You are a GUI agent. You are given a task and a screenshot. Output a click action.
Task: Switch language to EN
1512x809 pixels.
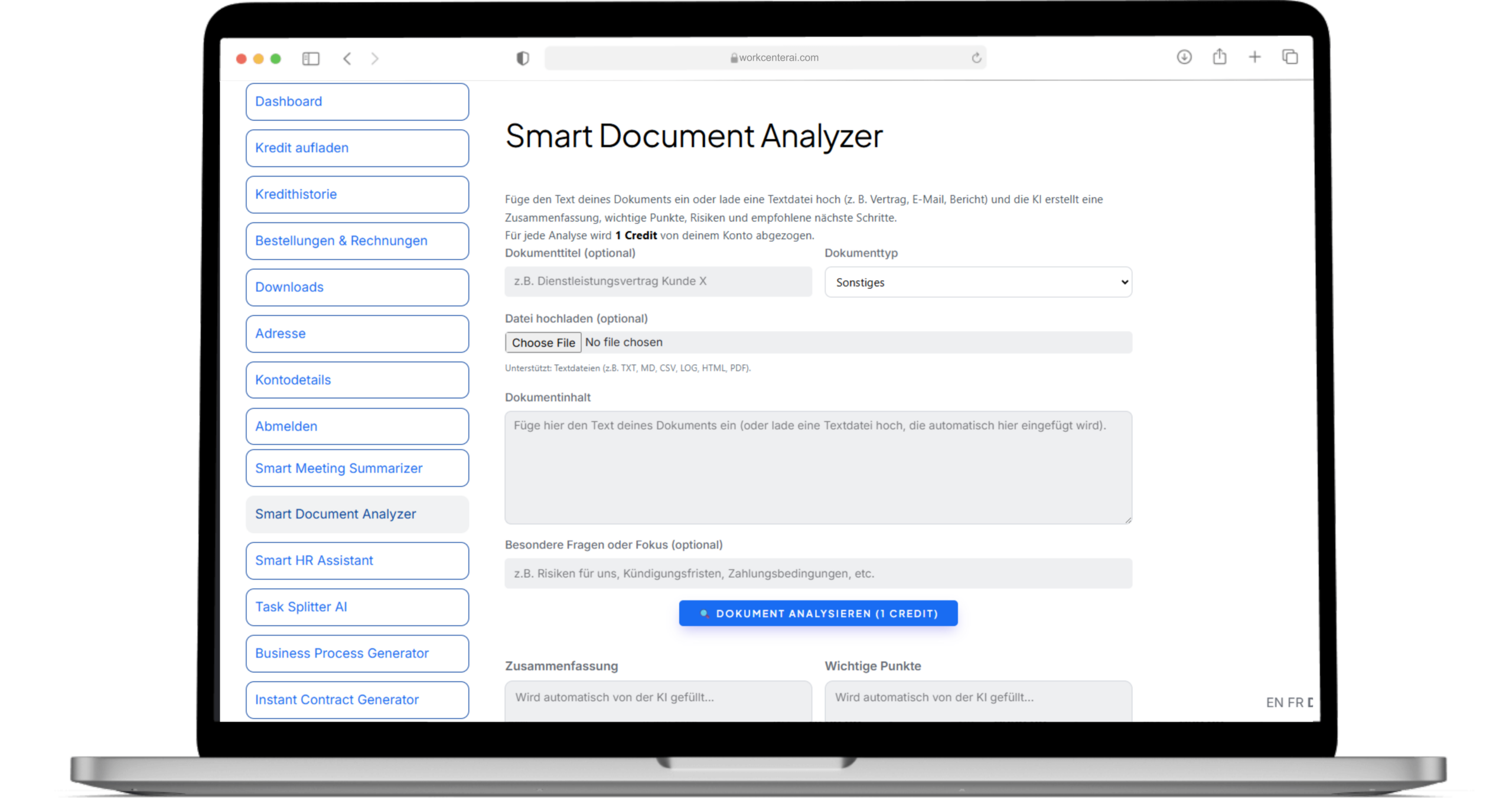coord(1274,703)
